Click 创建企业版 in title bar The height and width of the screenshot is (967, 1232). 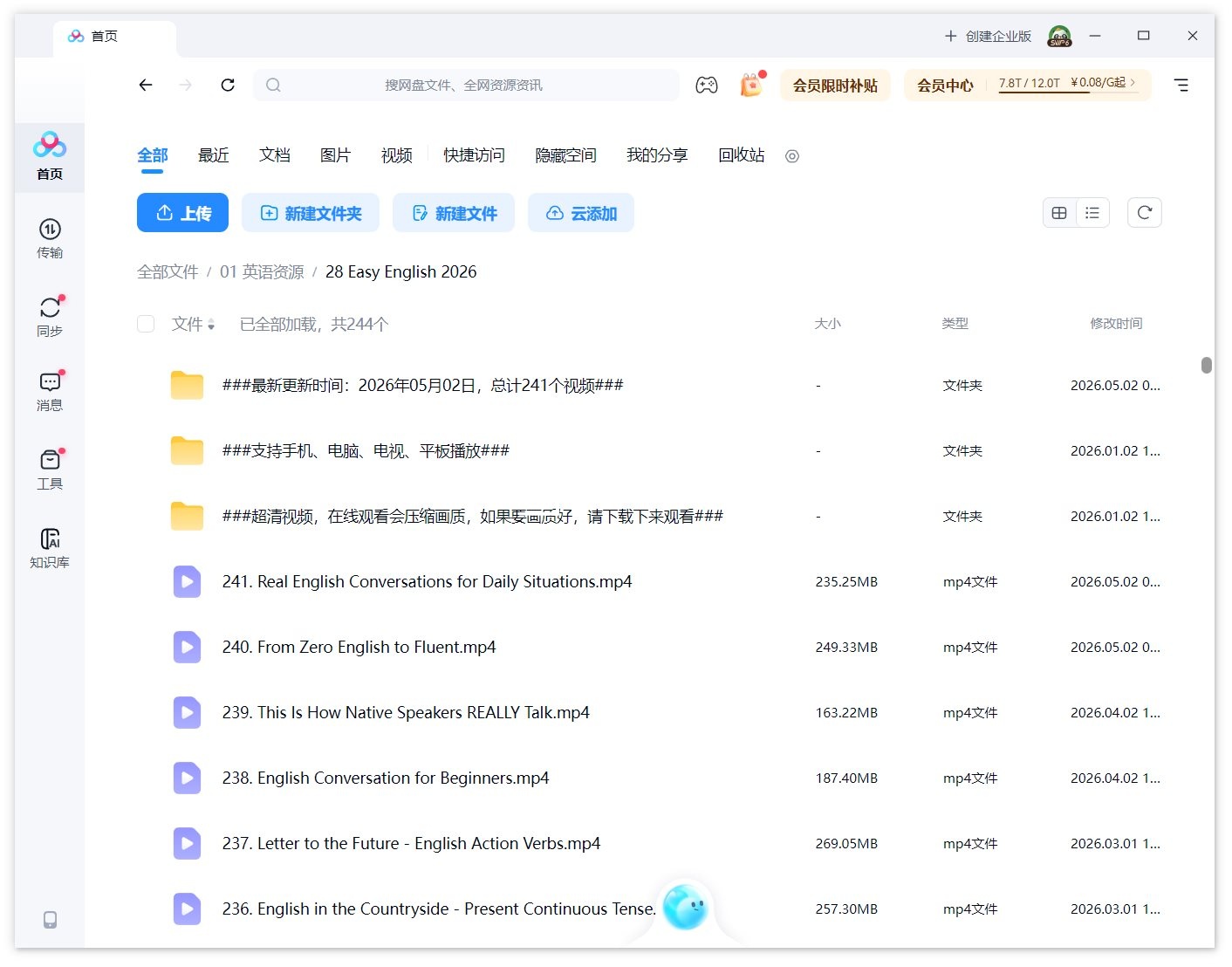tap(989, 36)
